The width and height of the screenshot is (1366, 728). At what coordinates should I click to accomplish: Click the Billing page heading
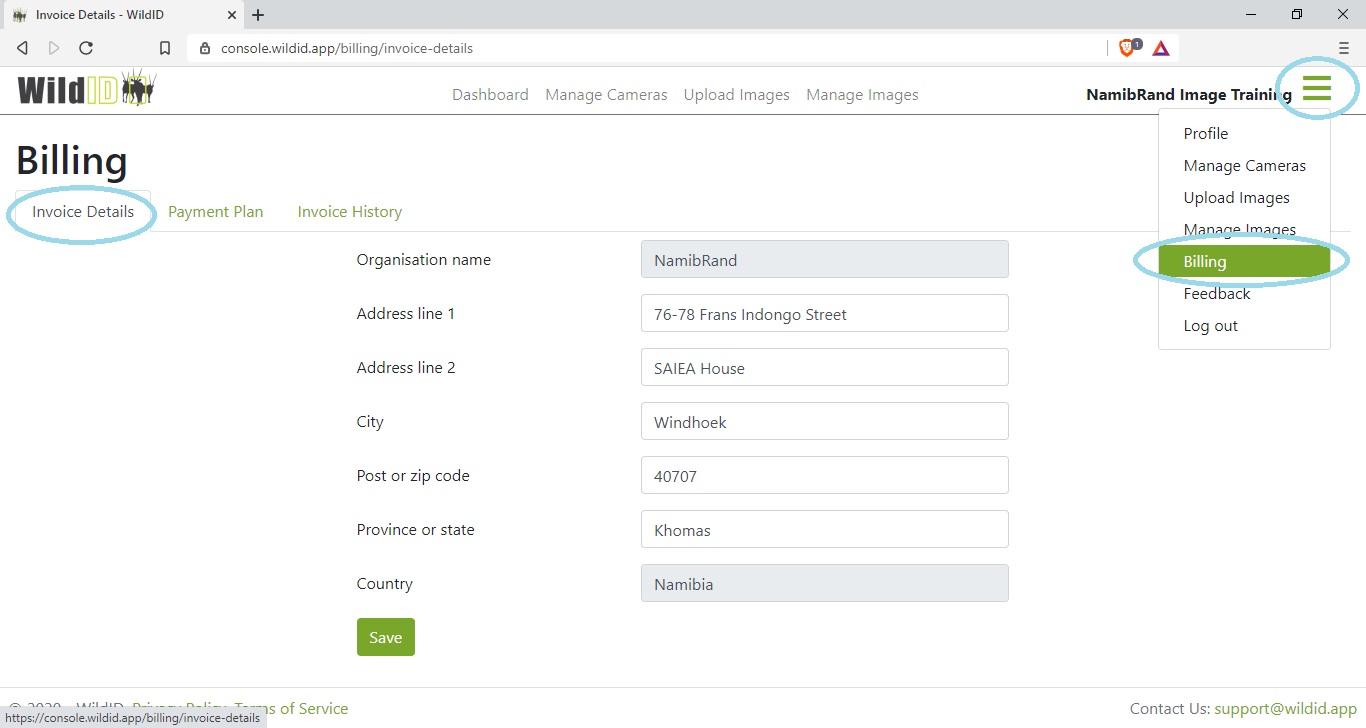[72, 161]
